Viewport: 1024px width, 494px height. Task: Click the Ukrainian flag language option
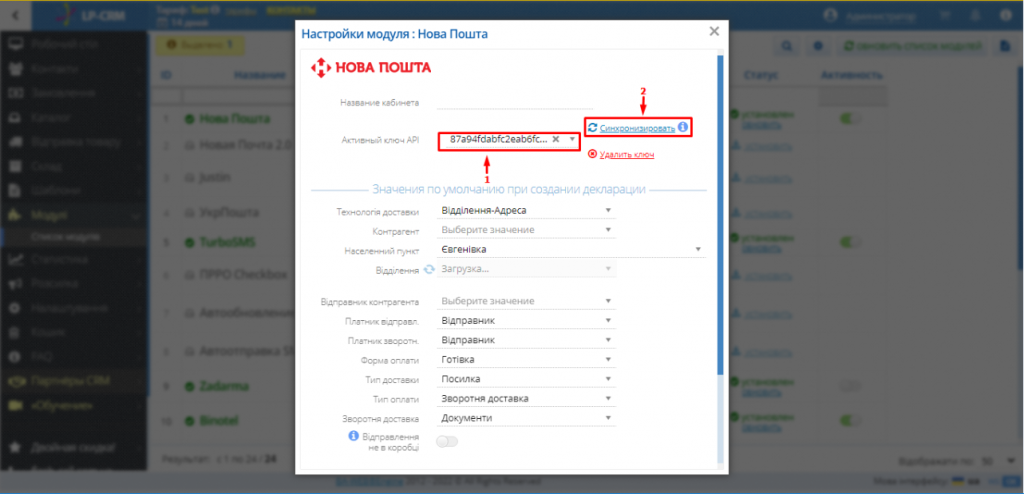[958, 481]
